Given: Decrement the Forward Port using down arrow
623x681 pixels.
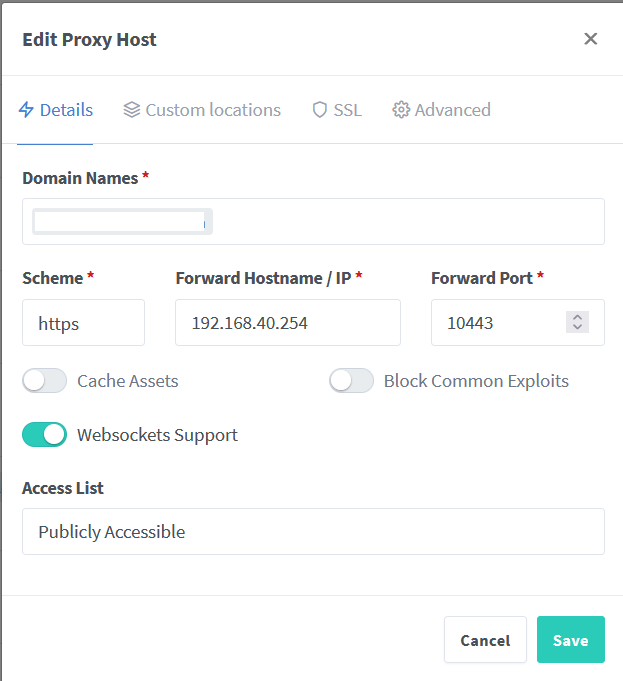Looking at the screenshot, I should [x=577, y=327].
